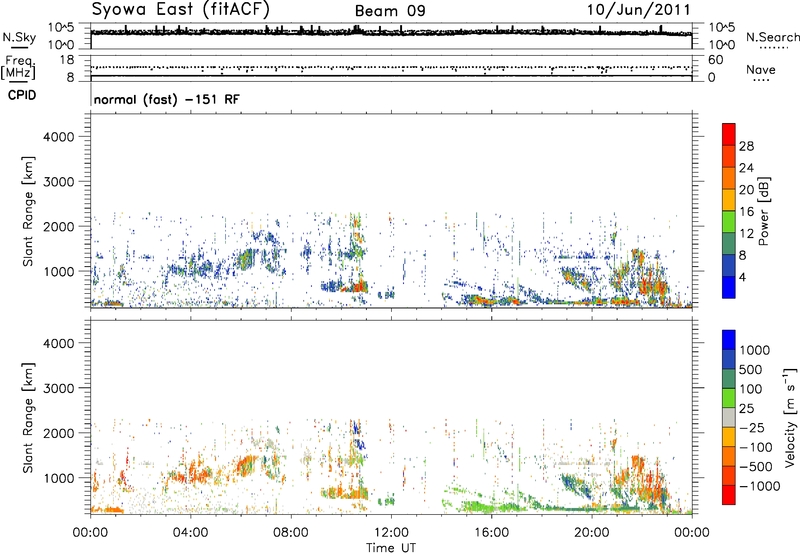
Task: Click the '60' tick on Nave axis
Action: [x=716, y=60]
